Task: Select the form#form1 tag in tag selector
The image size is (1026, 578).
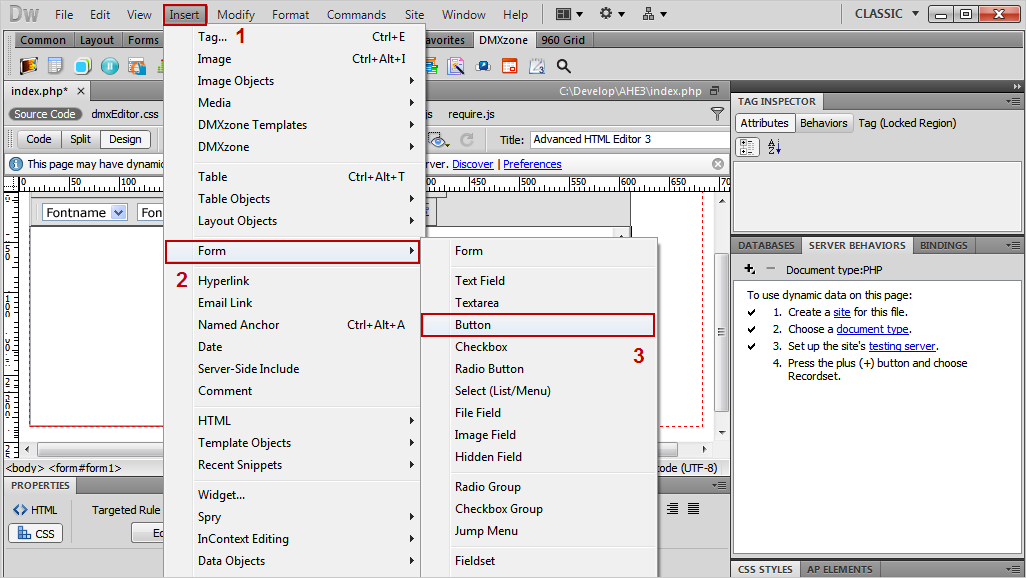Action: [85, 468]
